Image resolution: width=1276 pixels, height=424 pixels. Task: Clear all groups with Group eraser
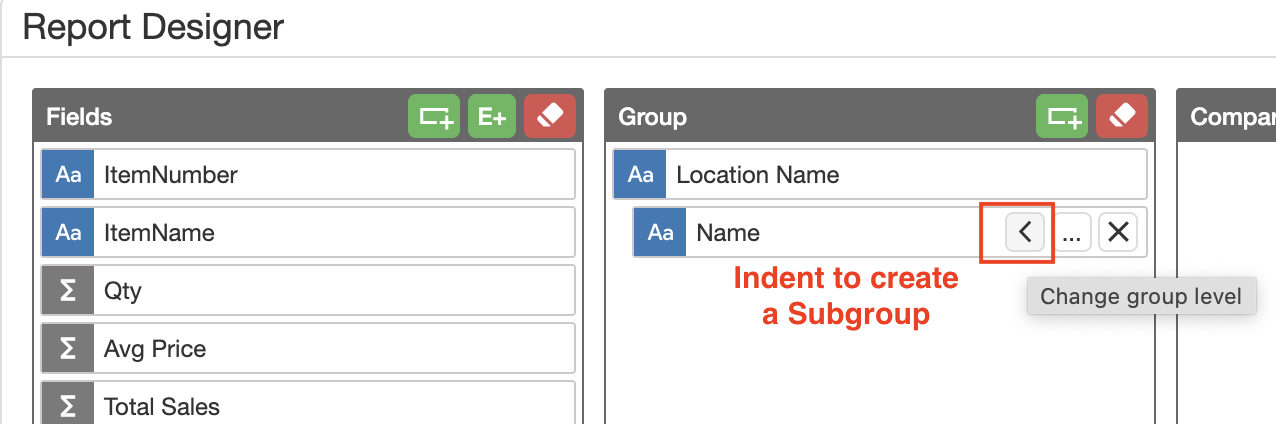point(1122,116)
